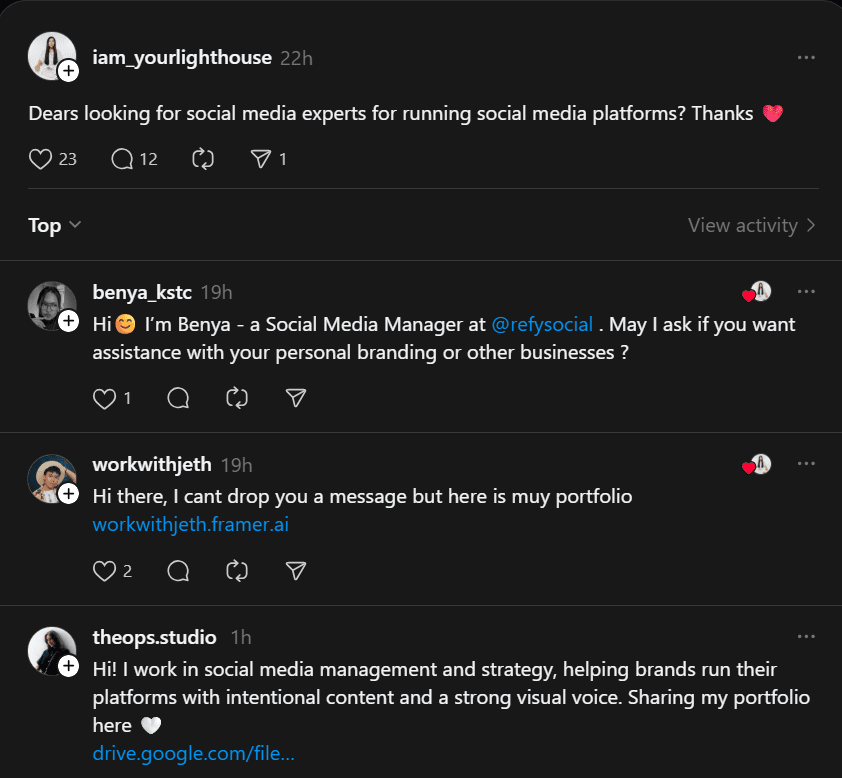Repost the iam_yourlighthouse main post
Image resolution: width=842 pixels, height=778 pixels.
coord(203,159)
